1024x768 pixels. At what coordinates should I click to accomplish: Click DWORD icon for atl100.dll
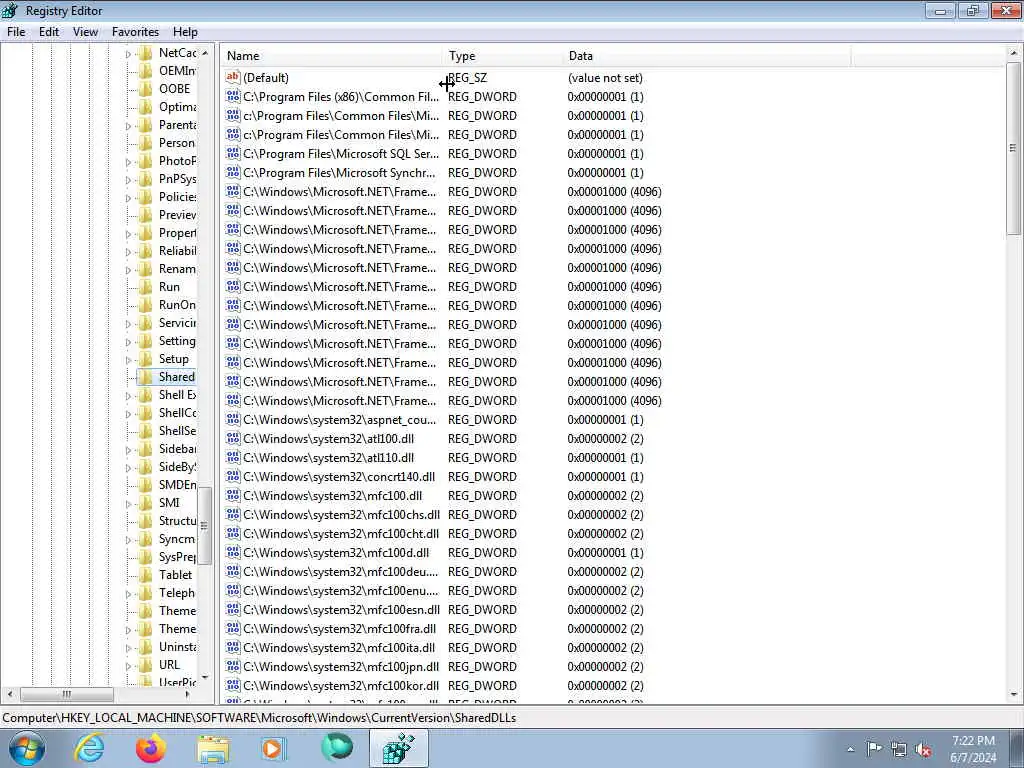pos(232,438)
